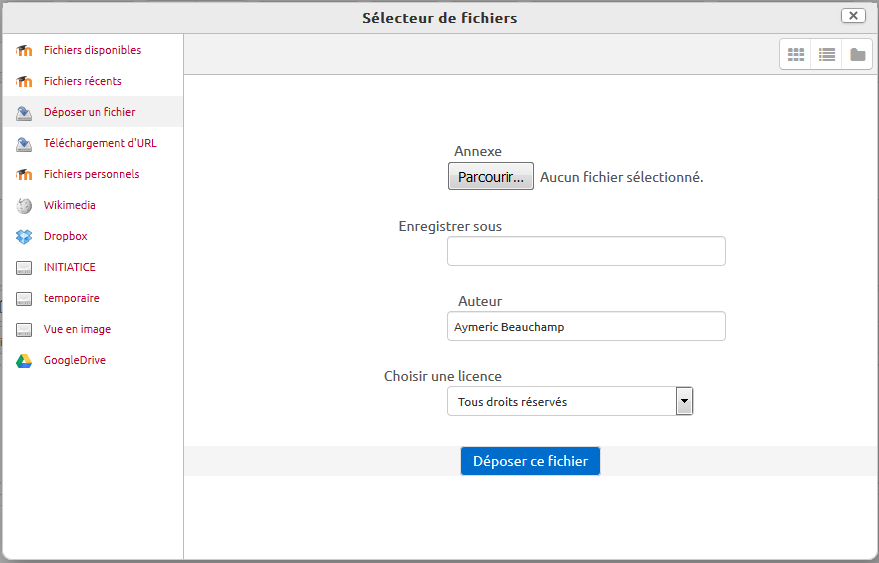The image size is (879, 563).
Task: Switch to folder tree view
Action: pyautogui.click(x=857, y=55)
